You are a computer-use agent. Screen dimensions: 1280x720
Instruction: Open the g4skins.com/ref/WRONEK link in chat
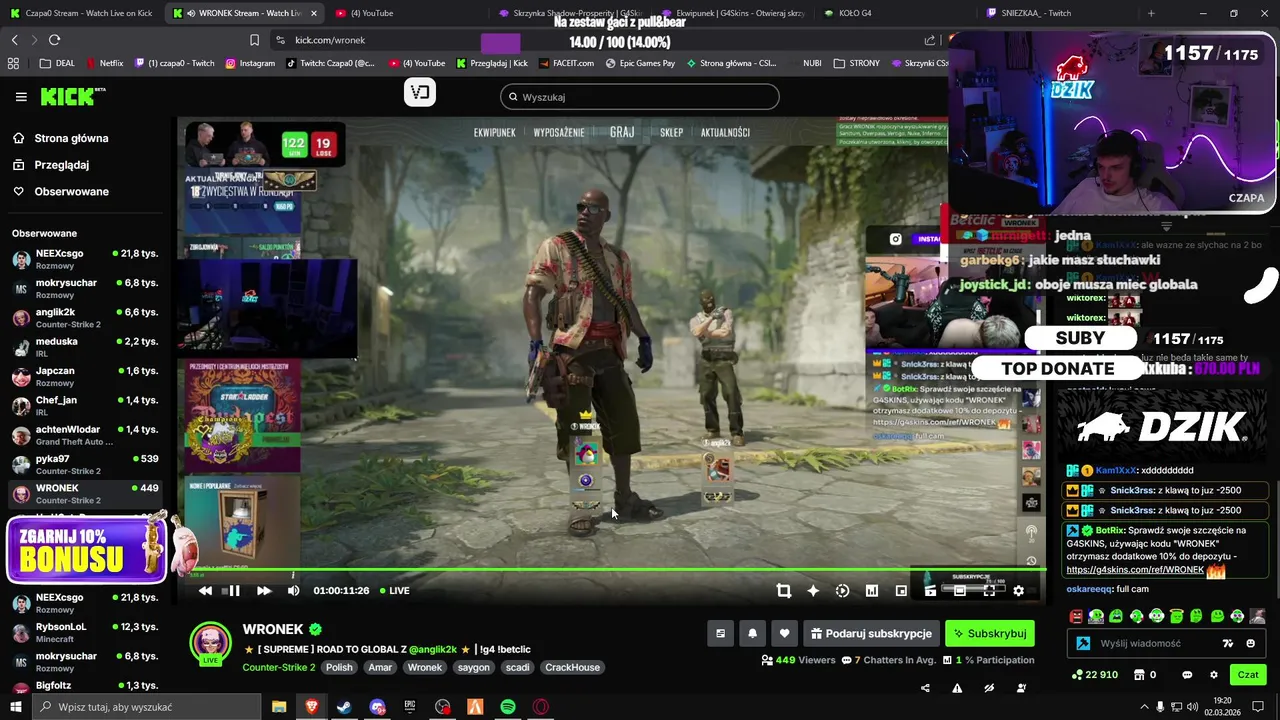point(1135,570)
